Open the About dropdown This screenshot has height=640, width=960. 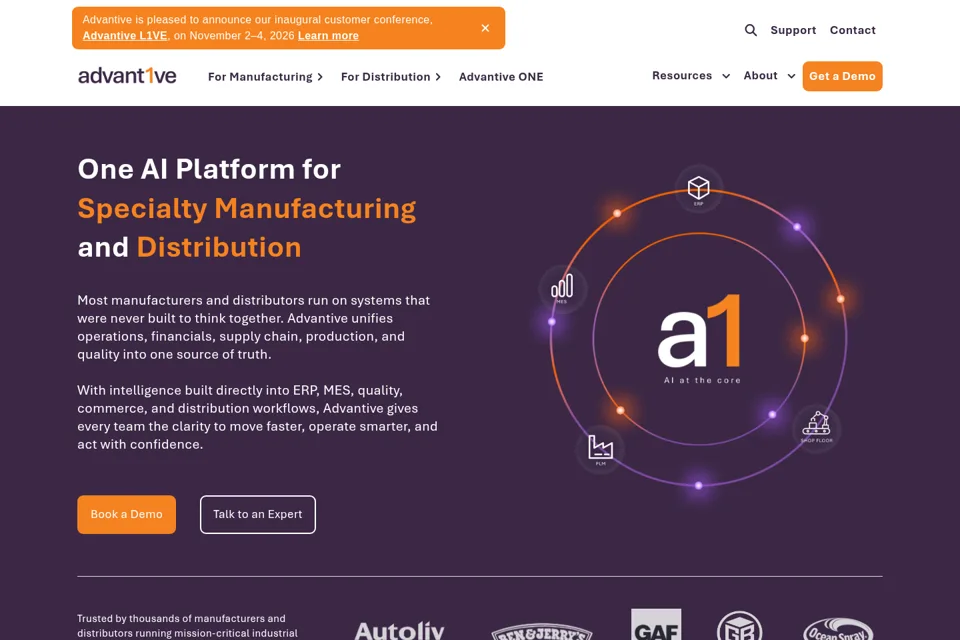(x=769, y=75)
